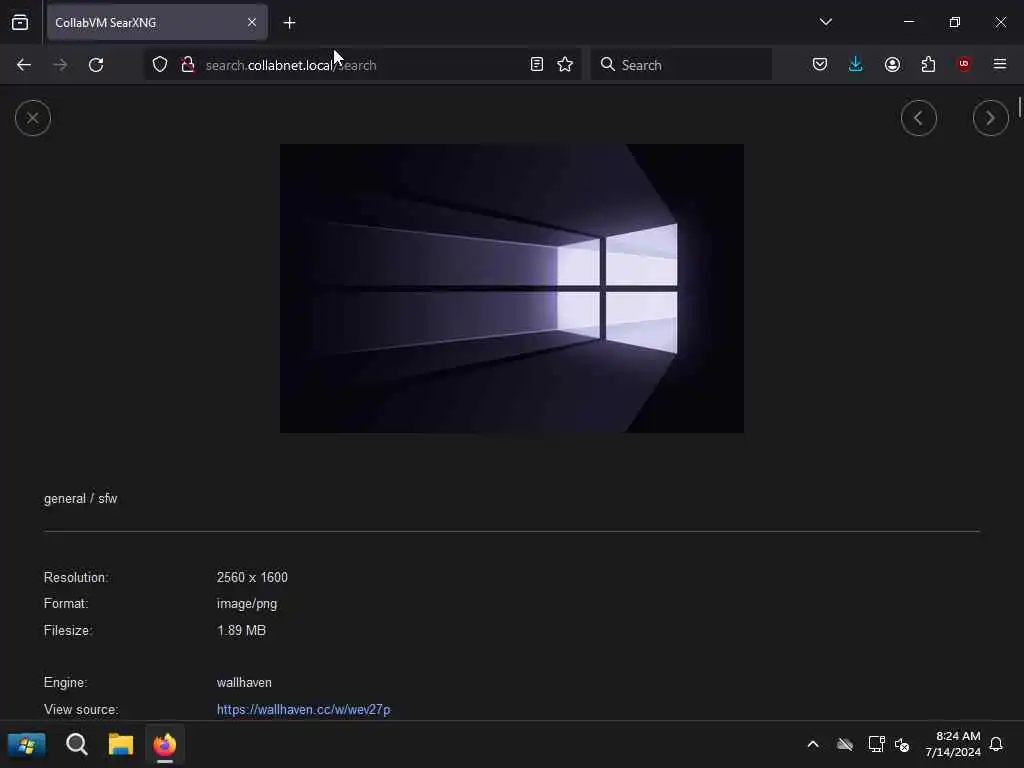Open the downloads panel
1024x768 pixels.
856,64
